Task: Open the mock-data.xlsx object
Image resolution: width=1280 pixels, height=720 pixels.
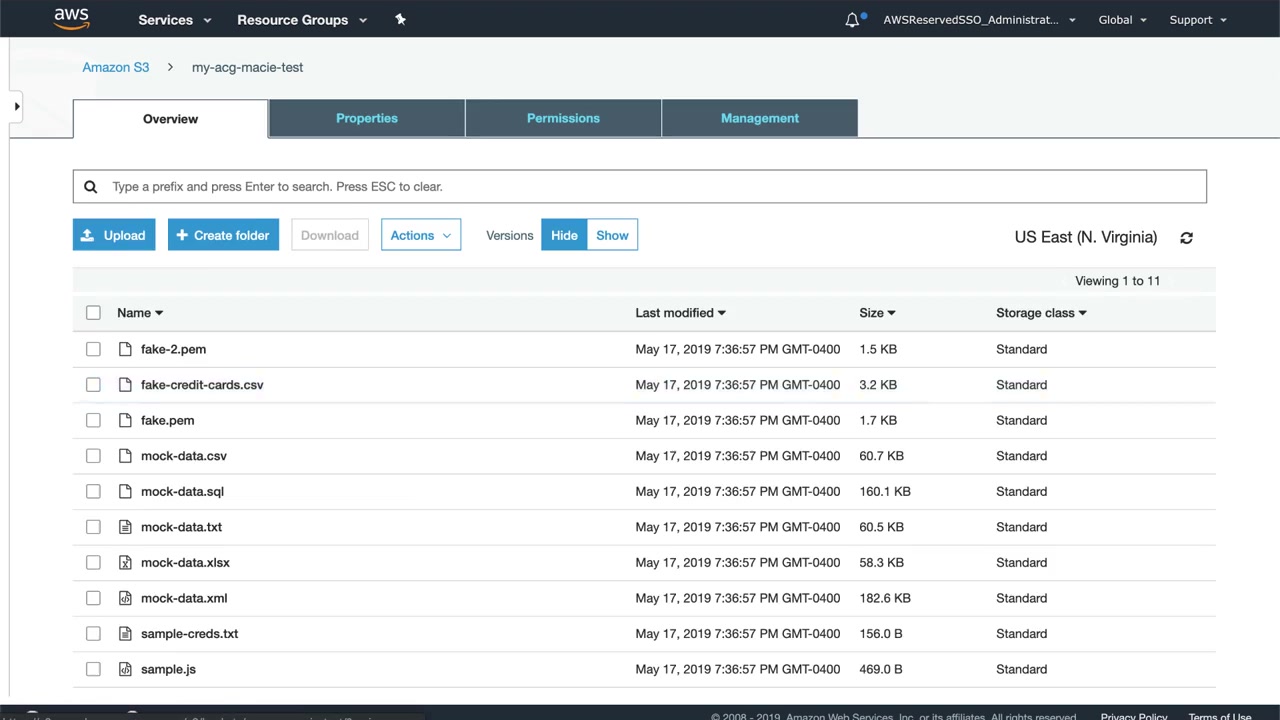Action: pos(185,562)
